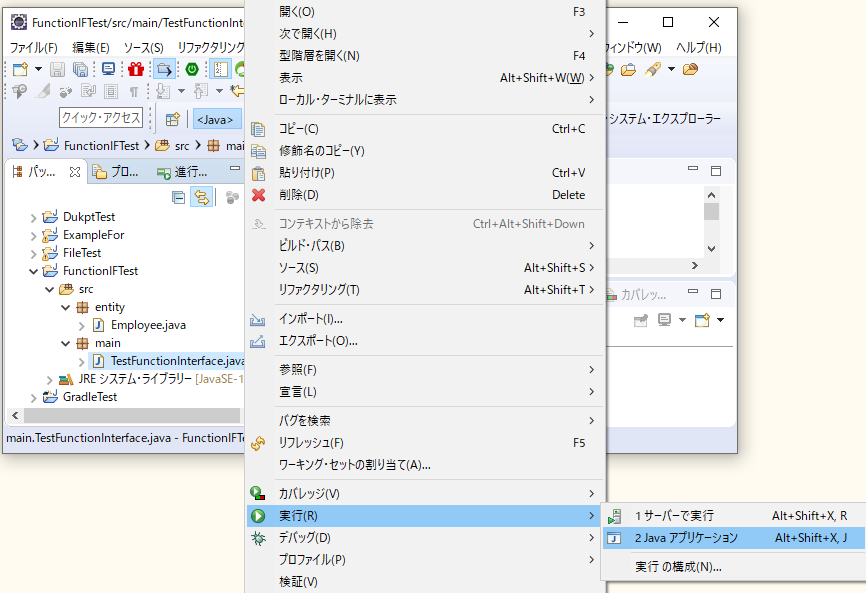Click the New wizard toolbar icon

pos(20,70)
